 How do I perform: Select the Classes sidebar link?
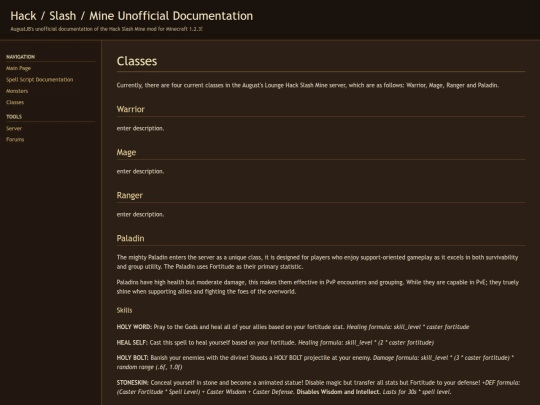tap(15, 102)
